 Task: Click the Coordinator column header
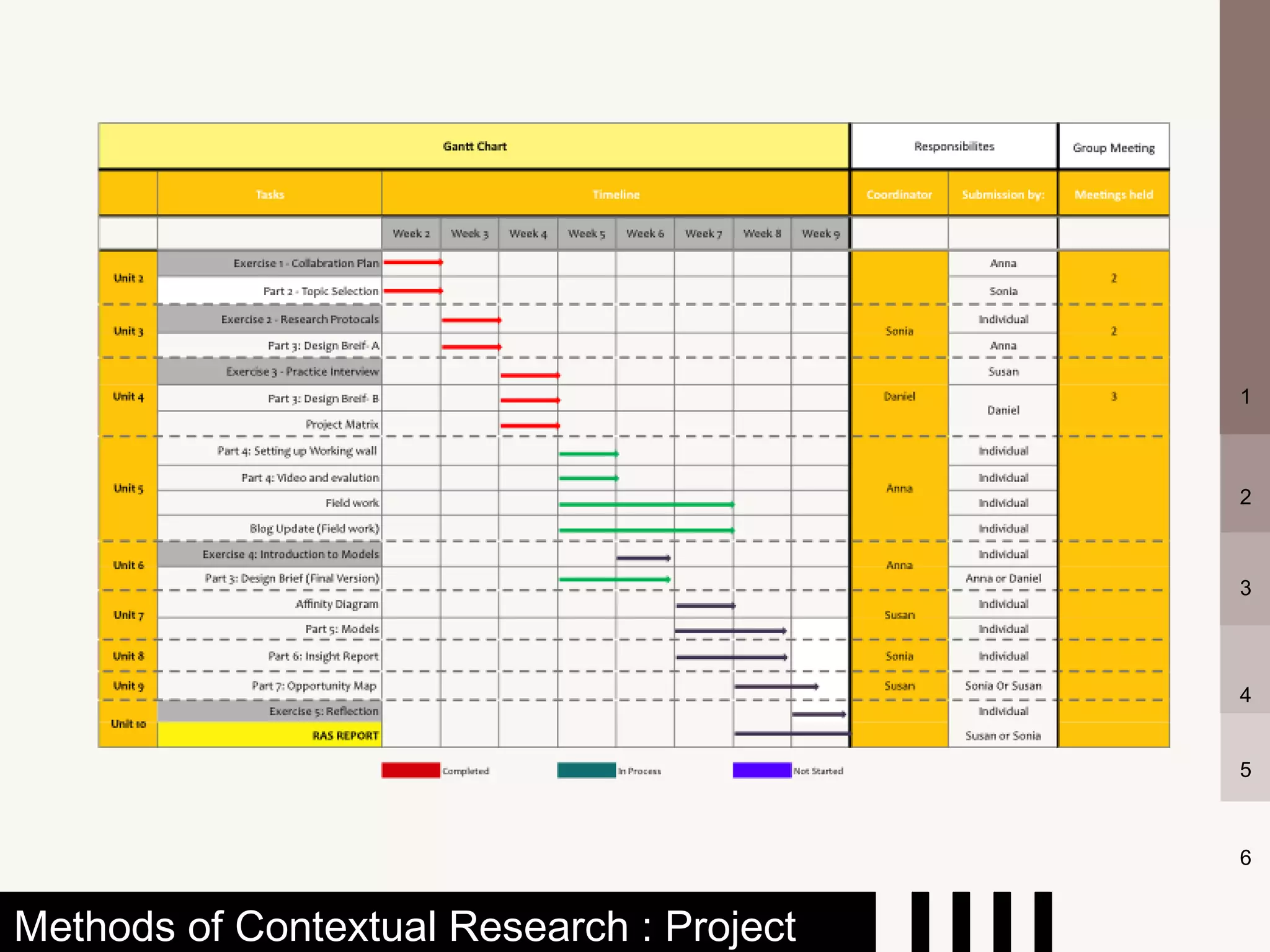[899, 194]
